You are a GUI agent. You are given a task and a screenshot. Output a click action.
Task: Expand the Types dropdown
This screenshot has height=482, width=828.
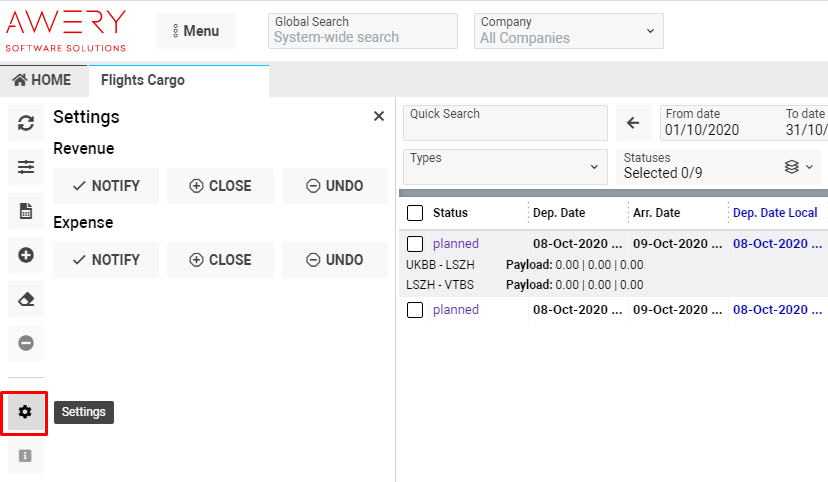point(505,166)
